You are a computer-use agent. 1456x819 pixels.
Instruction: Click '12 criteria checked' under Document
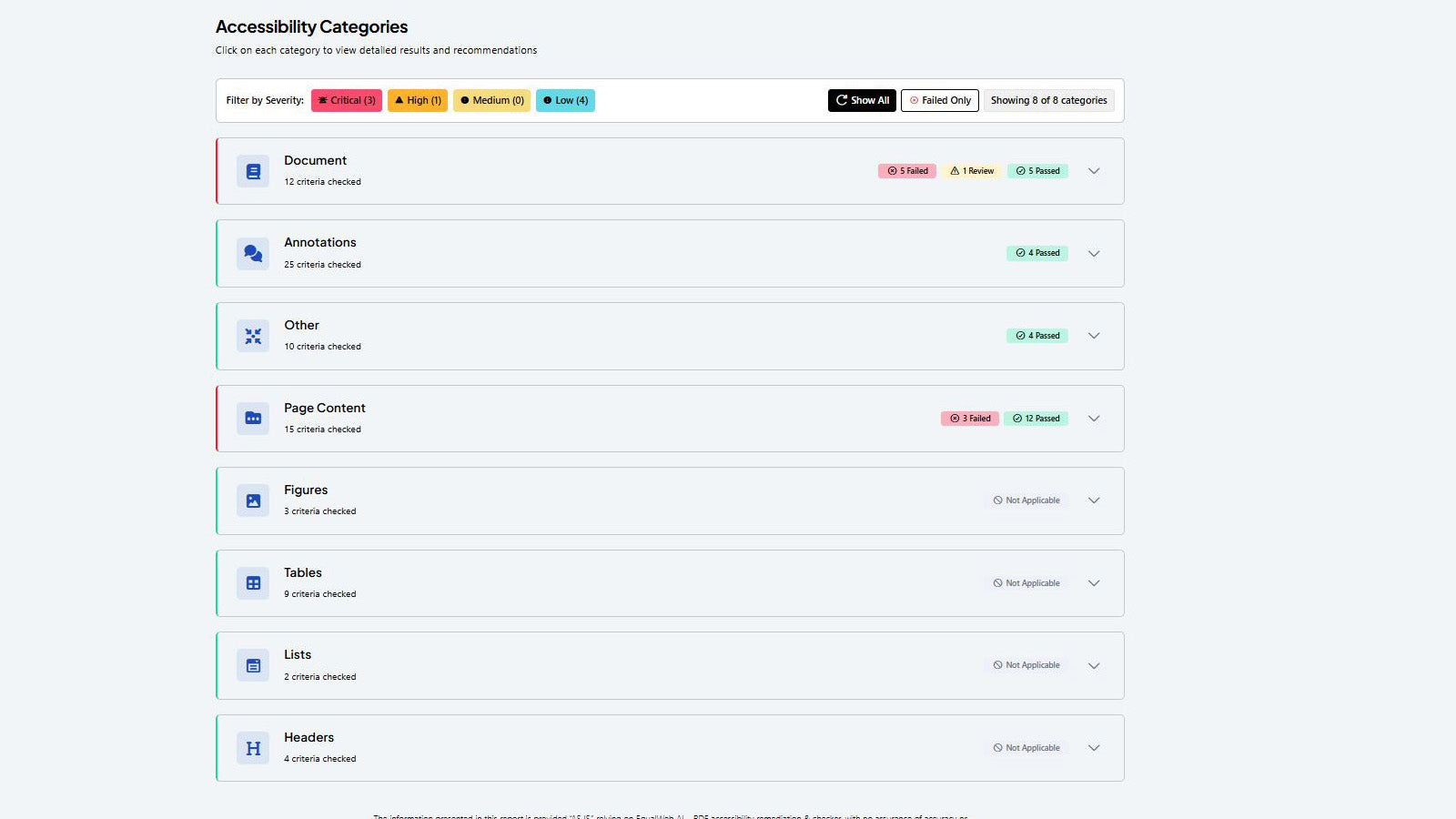322,182
